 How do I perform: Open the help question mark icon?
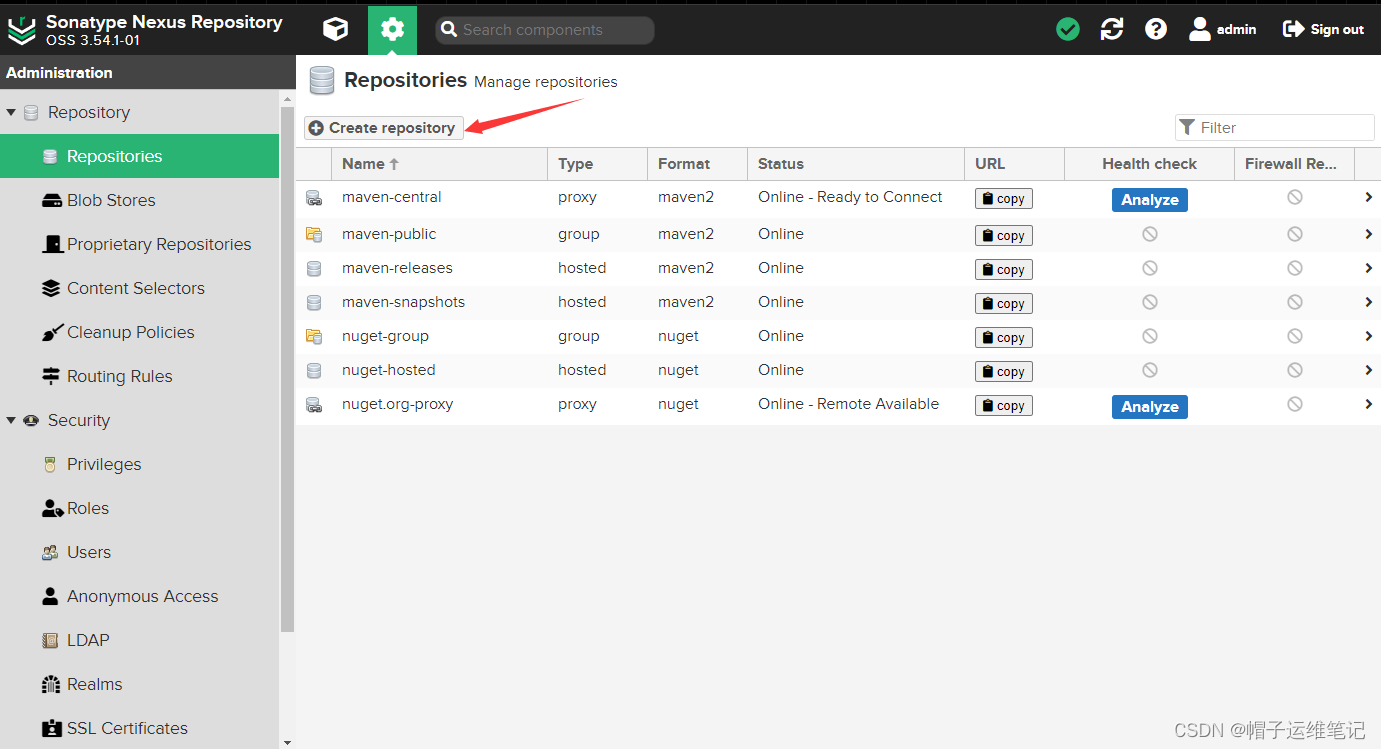1156,29
